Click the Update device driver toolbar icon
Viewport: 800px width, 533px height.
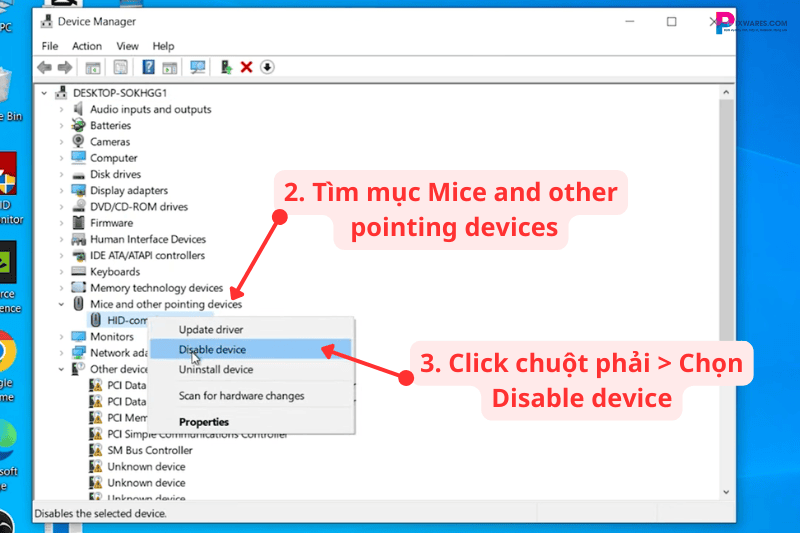[227, 67]
